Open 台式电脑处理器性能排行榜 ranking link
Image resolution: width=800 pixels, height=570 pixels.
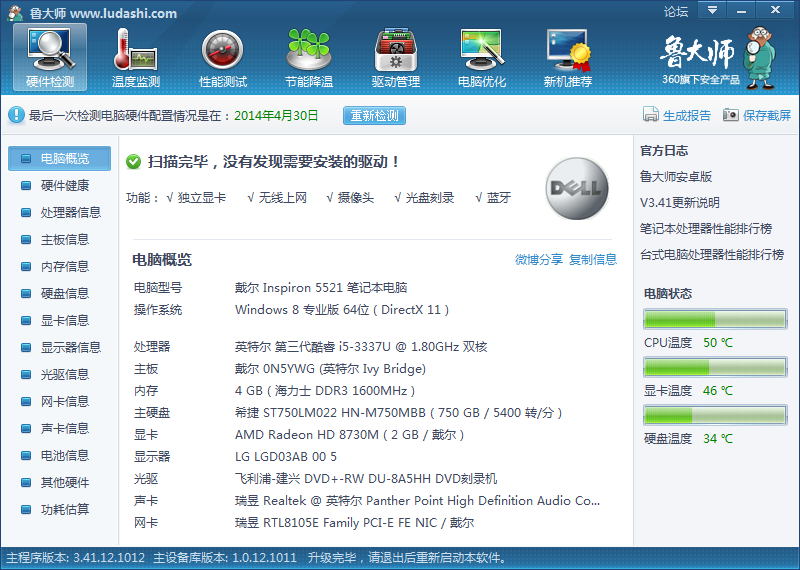(x=712, y=255)
